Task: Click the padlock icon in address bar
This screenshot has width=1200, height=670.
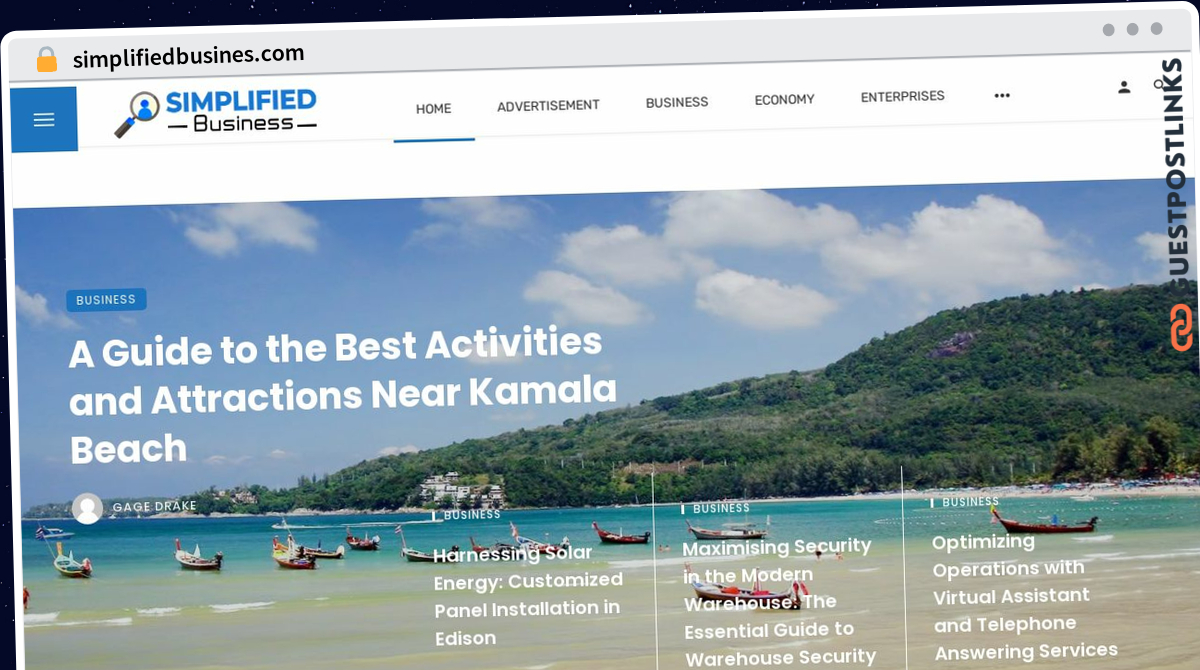Action: (47, 59)
